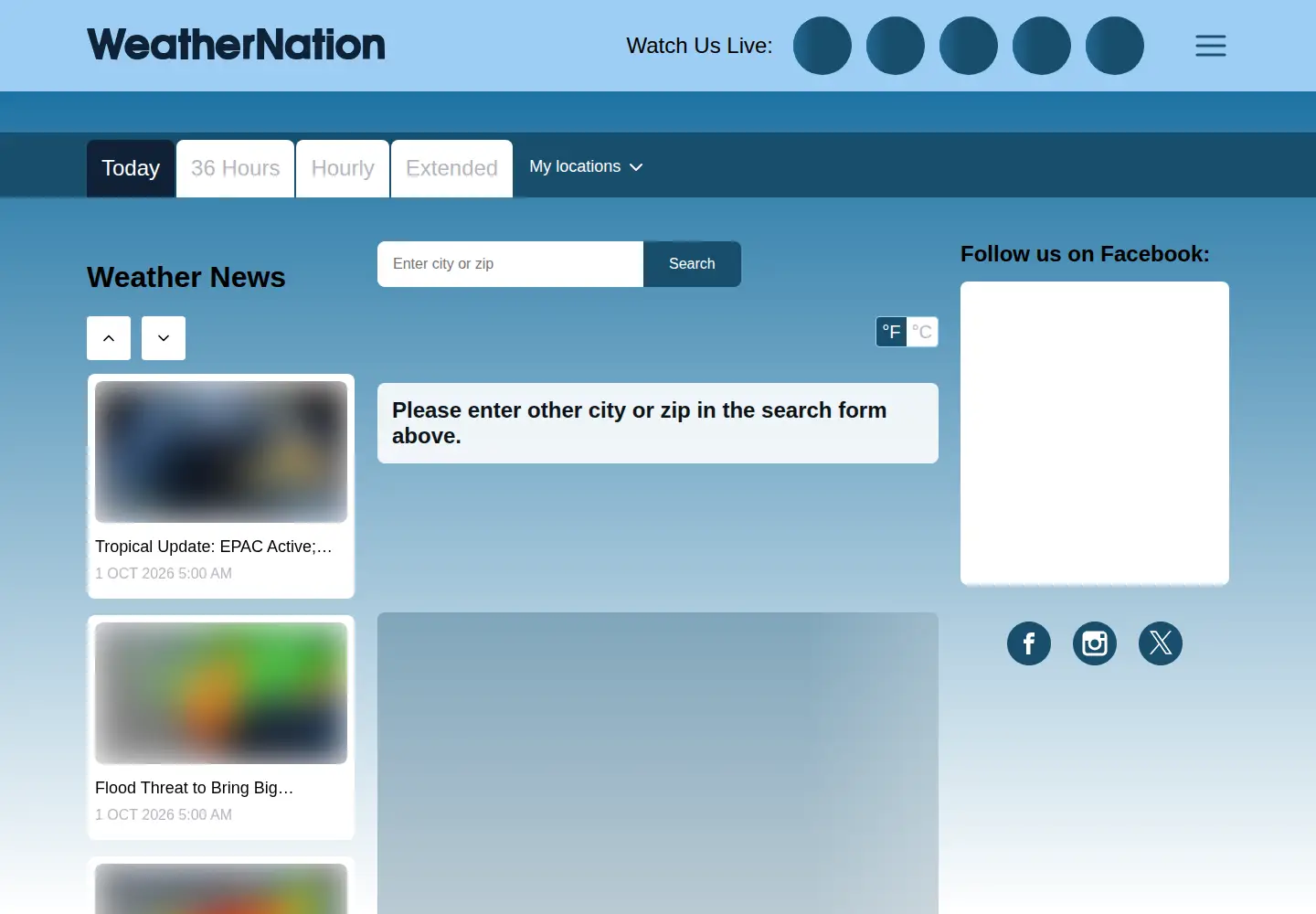
Task: Click the Weather News heading
Action: tap(186, 277)
